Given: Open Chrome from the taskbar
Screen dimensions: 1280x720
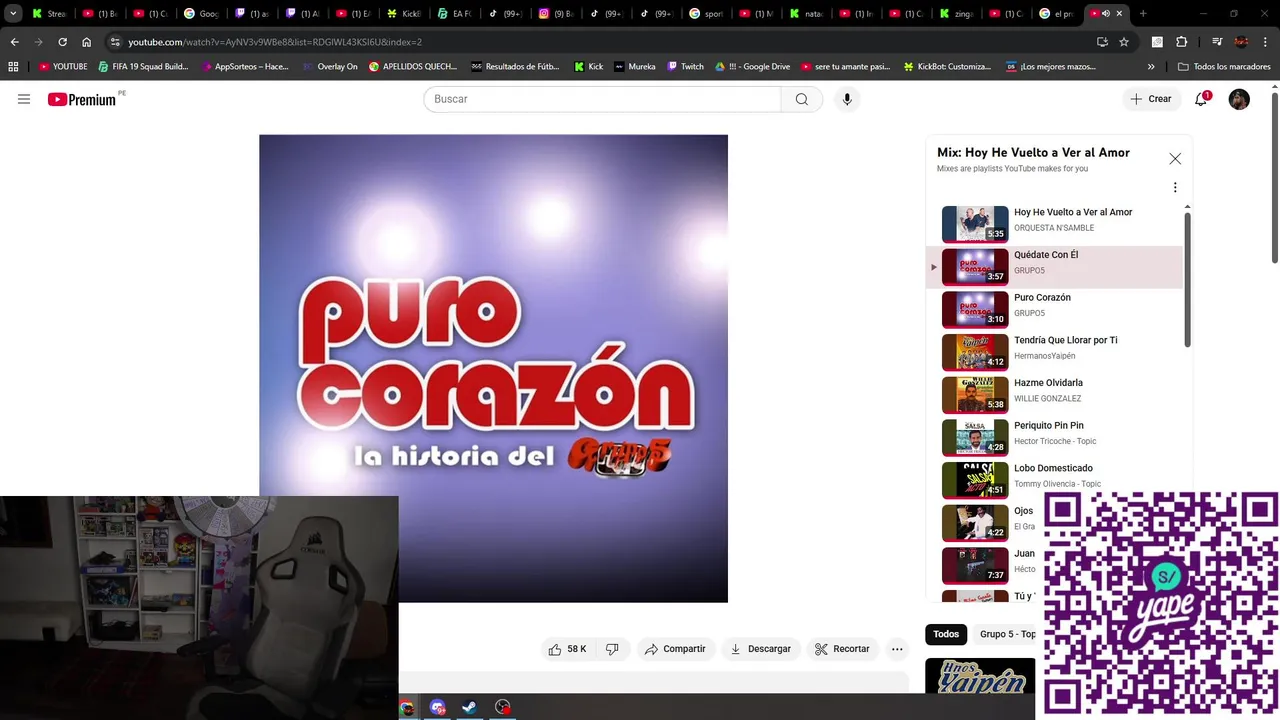Looking at the screenshot, I should (x=406, y=707).
